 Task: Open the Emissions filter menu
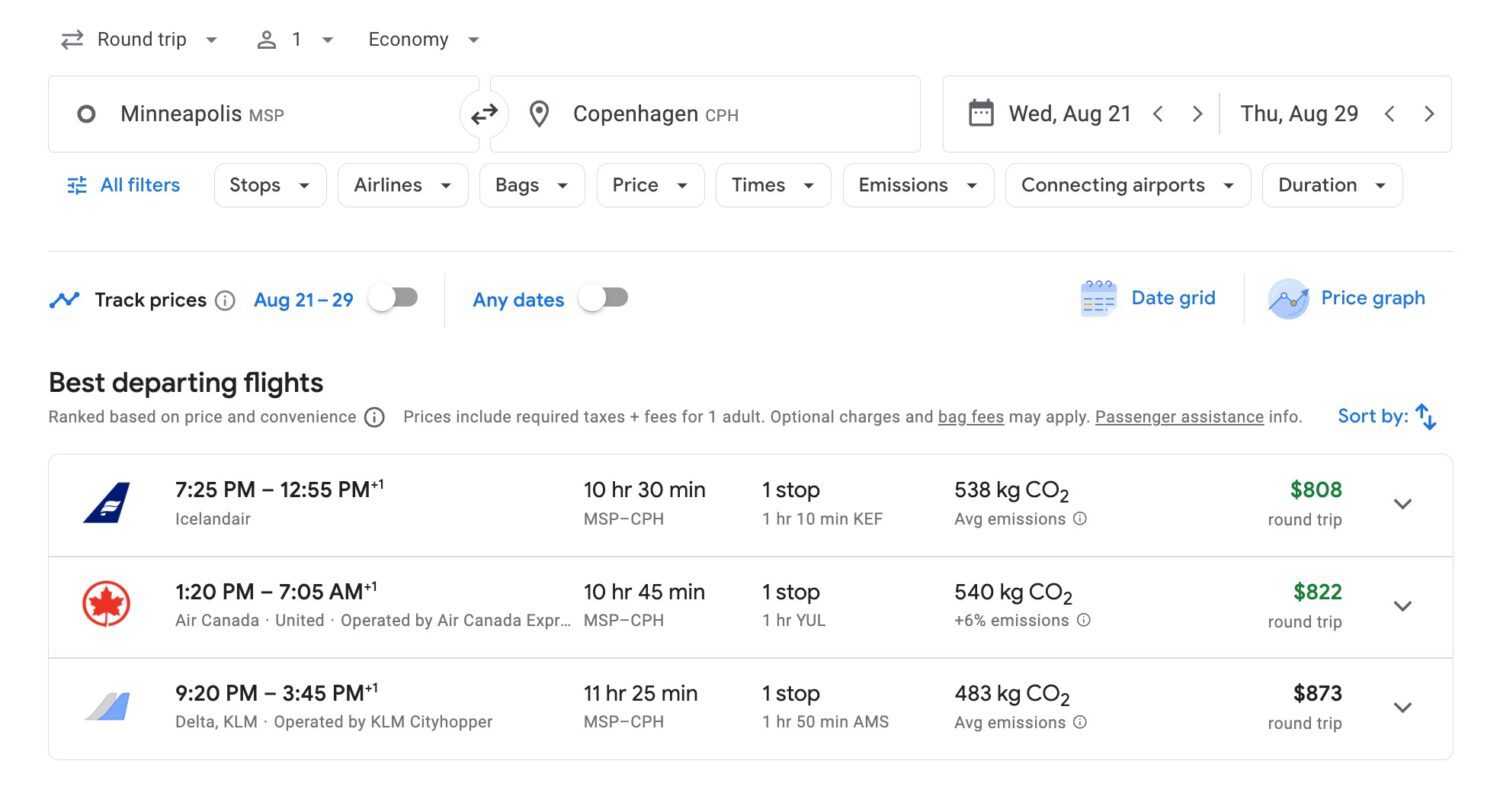[x=917, y=185]
